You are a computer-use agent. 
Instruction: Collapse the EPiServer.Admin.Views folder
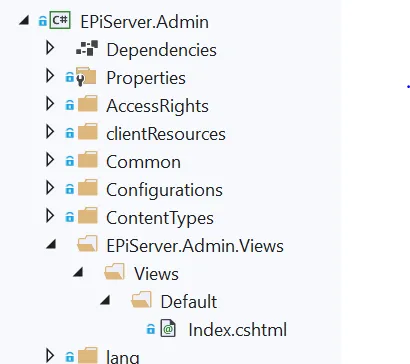click(51, 245)
